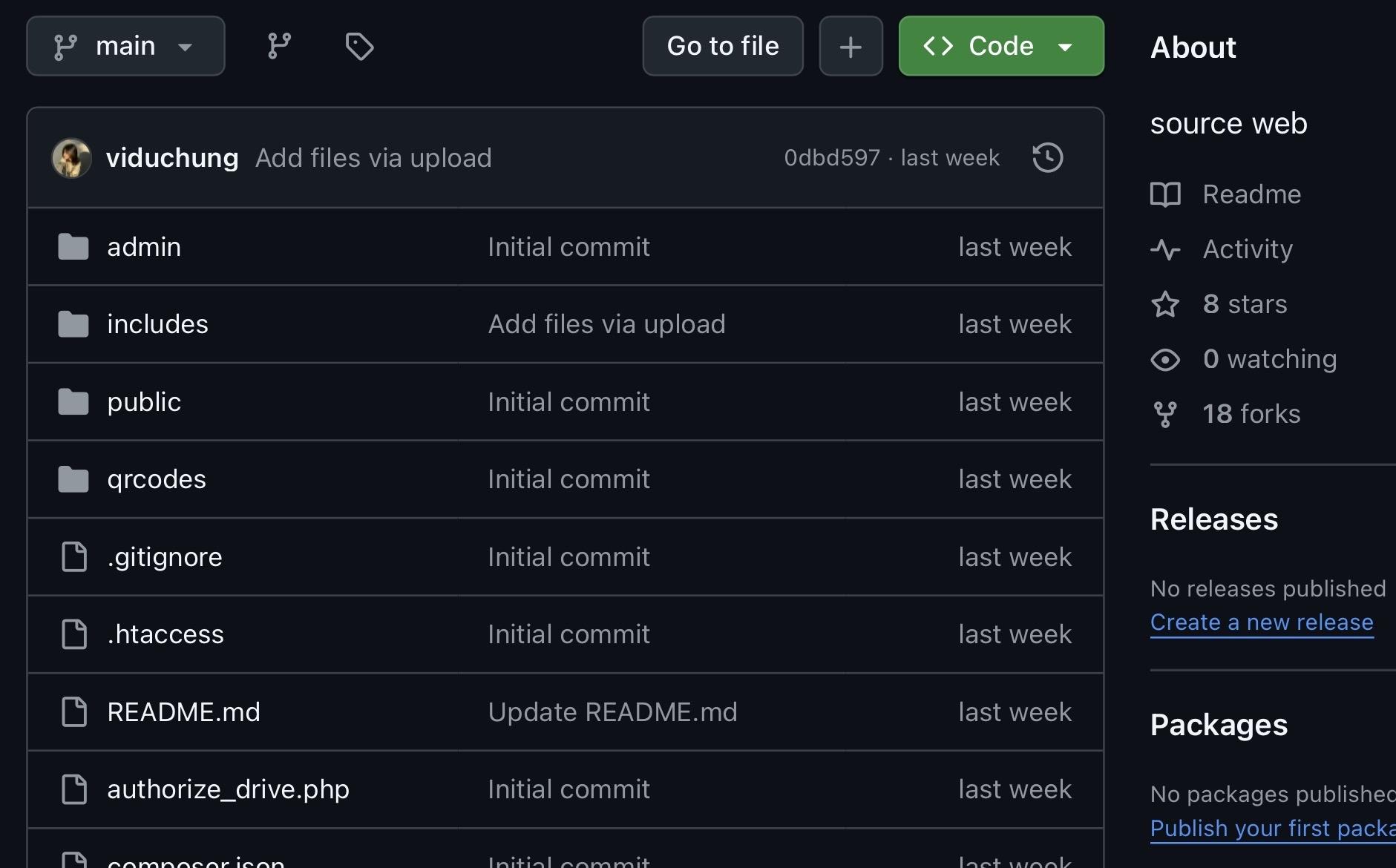Viewport: 1396px width, 868px height.
Task: Open the README.md file
Action: (x=183, y=712)
